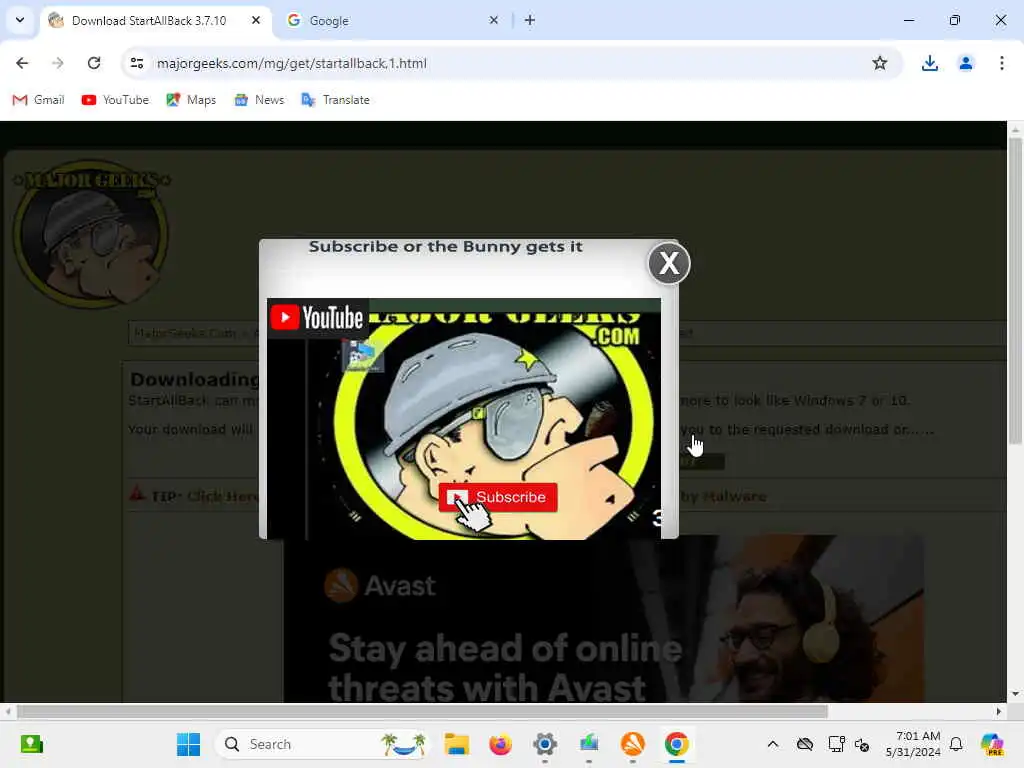This screenshot has height=768, width=1024.
Task: Close the Download StartAllBack tab
Action: [256, 20]
